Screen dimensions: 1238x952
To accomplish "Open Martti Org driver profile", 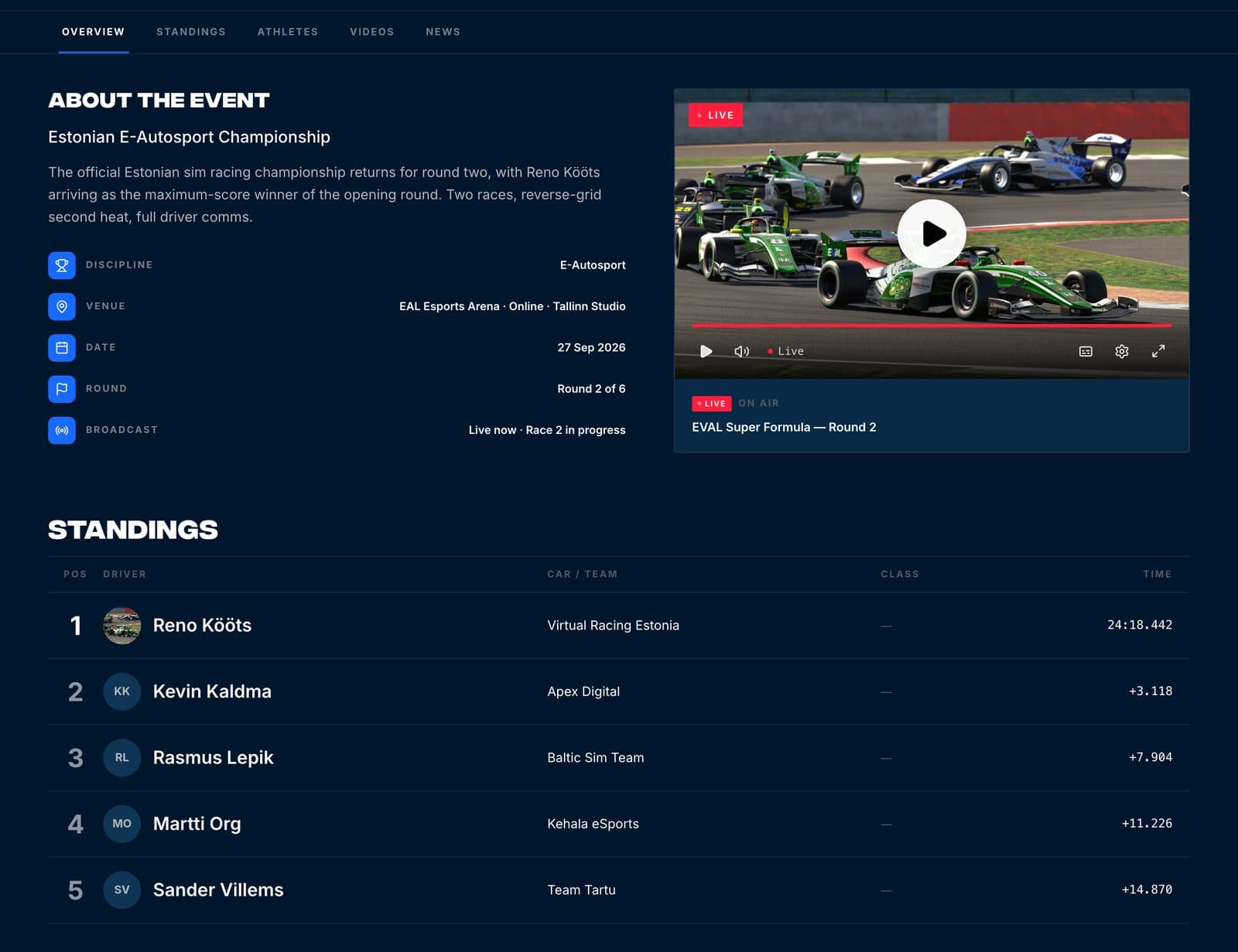I will pyautogui.click(x=197, y=824).
